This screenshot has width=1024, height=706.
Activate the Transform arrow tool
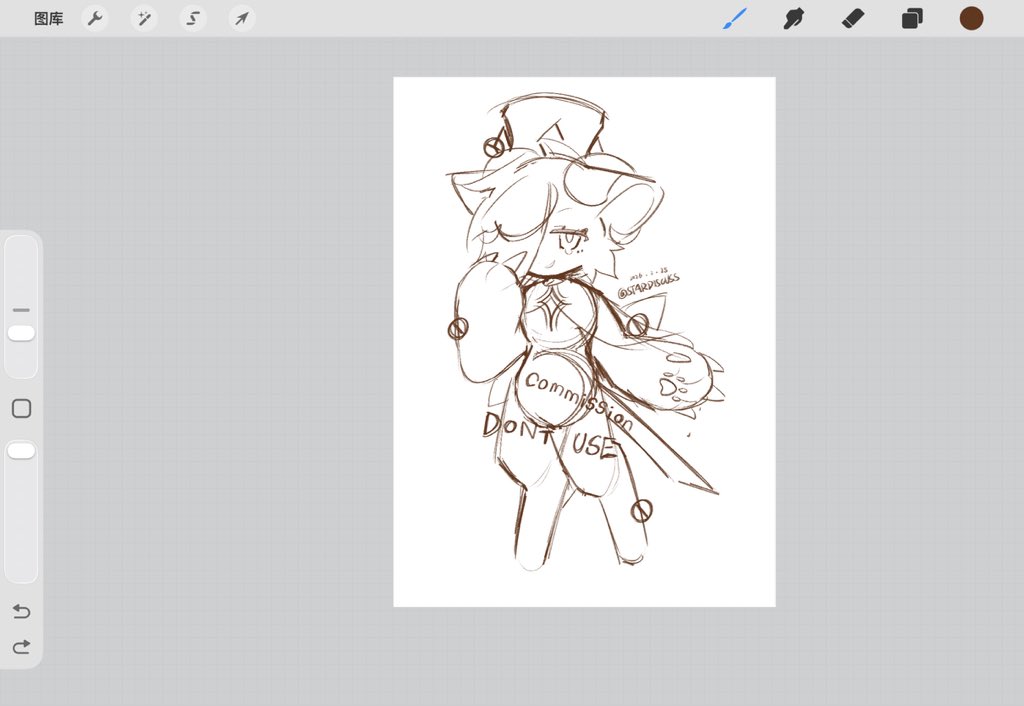(242, 19)
